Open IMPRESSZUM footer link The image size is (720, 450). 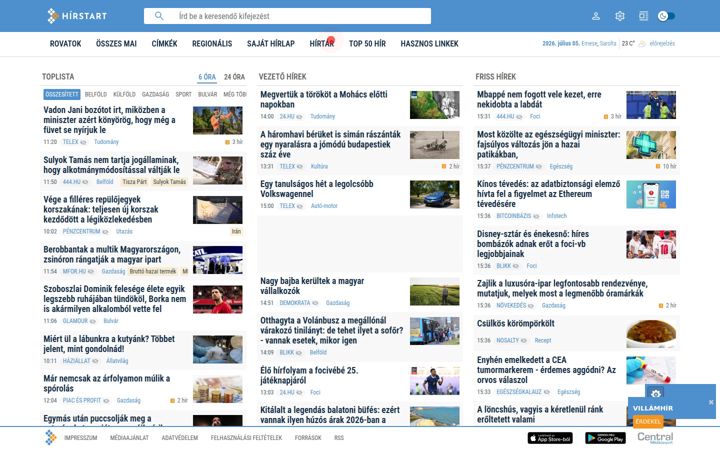point(81,438)
